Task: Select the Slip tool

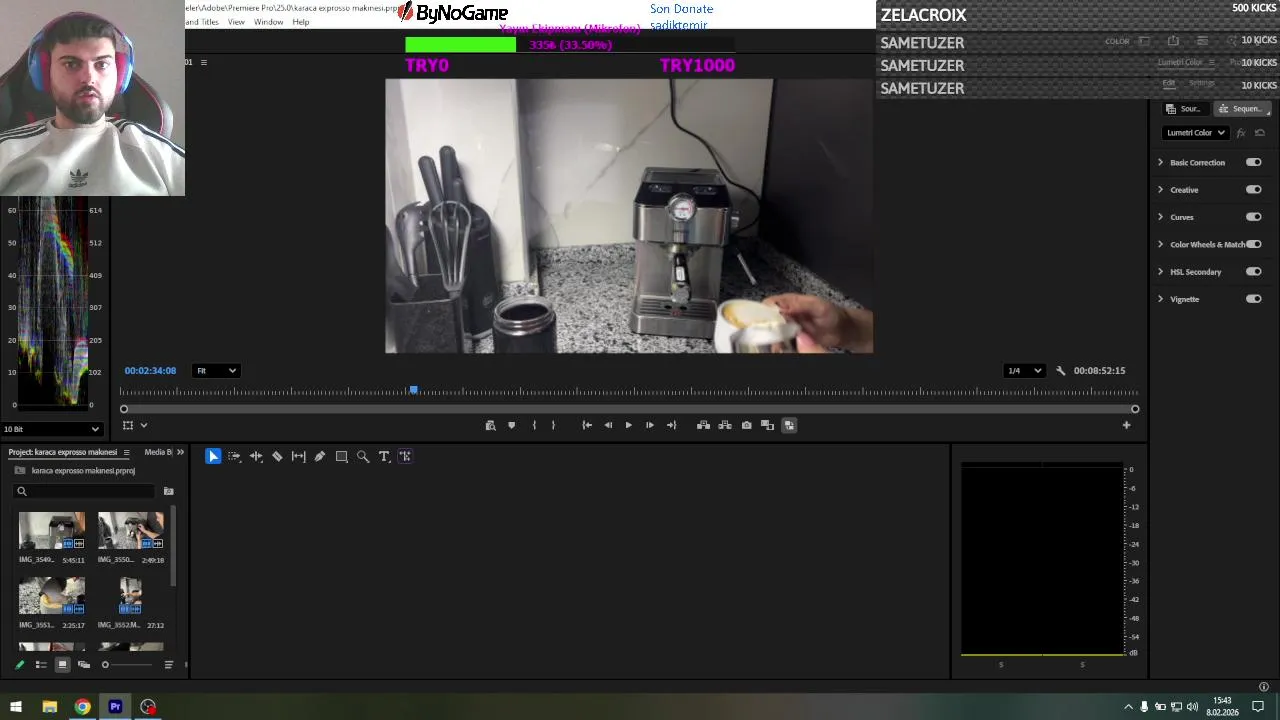Action: point(298,456)
